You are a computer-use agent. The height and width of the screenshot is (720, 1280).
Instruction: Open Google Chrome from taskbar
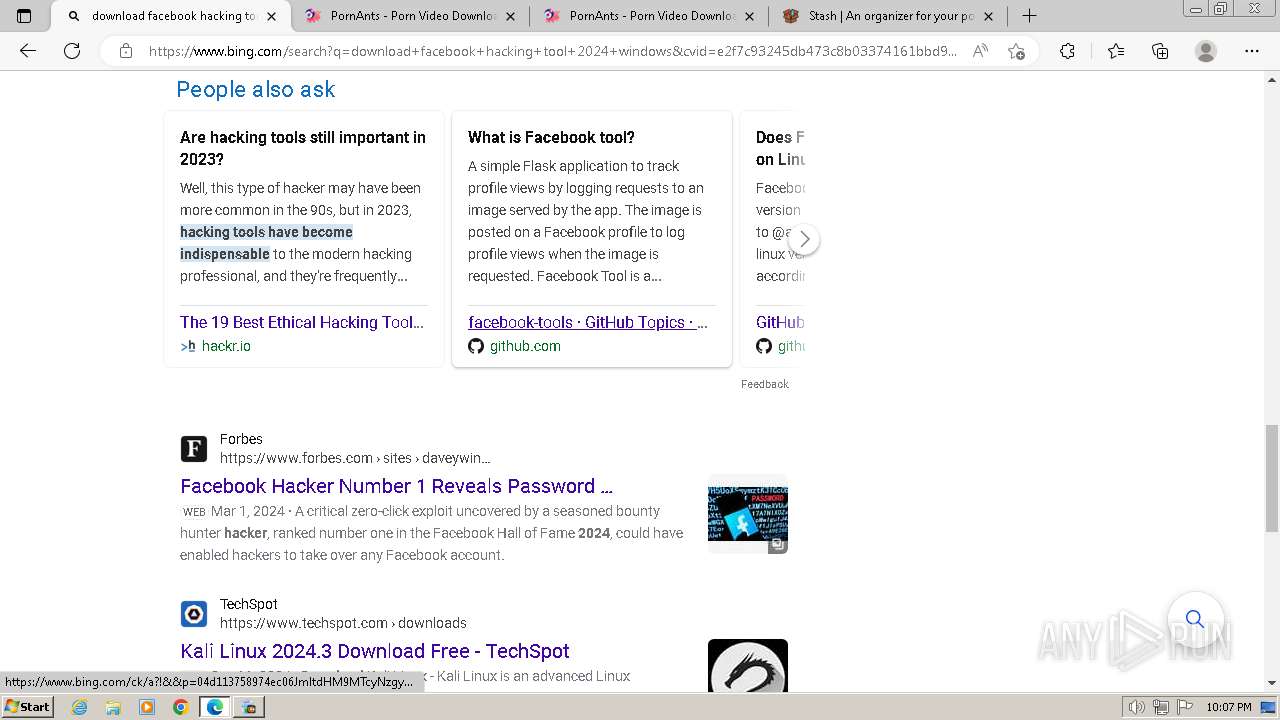(181, 707)
